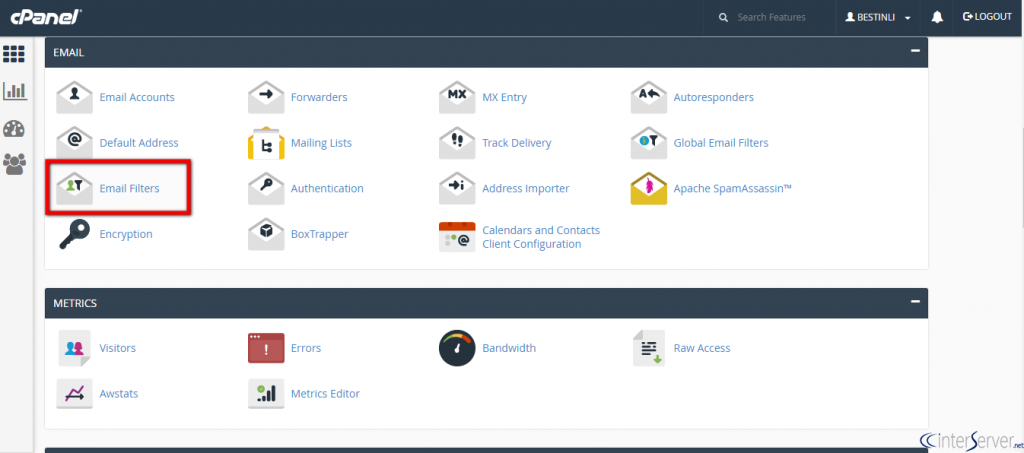Collapse the EMAIL section
The width and height of the screenshot is (1024, 453).
[916, 52]
